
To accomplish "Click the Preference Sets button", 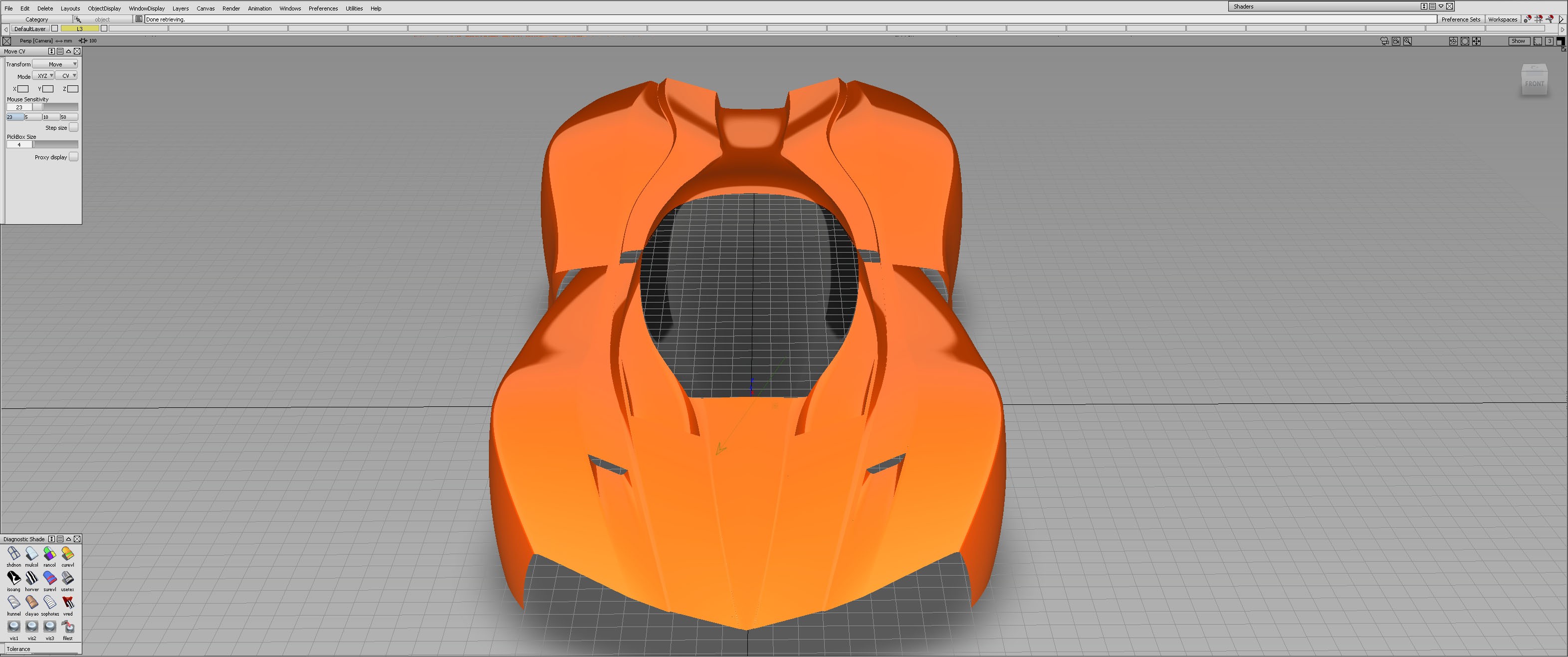I will point(1460,19).
